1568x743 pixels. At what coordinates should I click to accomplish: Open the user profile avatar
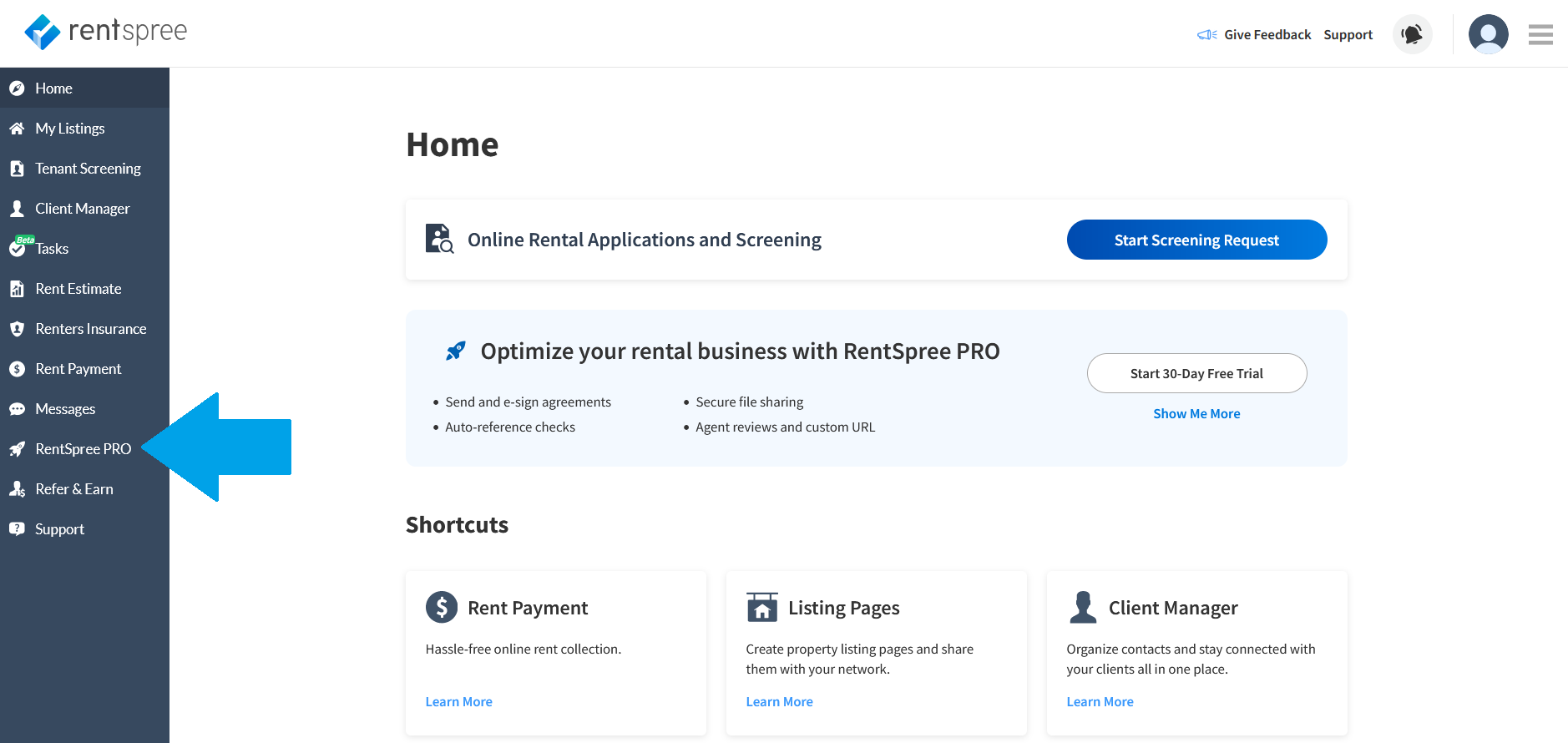click(1488, 34)
